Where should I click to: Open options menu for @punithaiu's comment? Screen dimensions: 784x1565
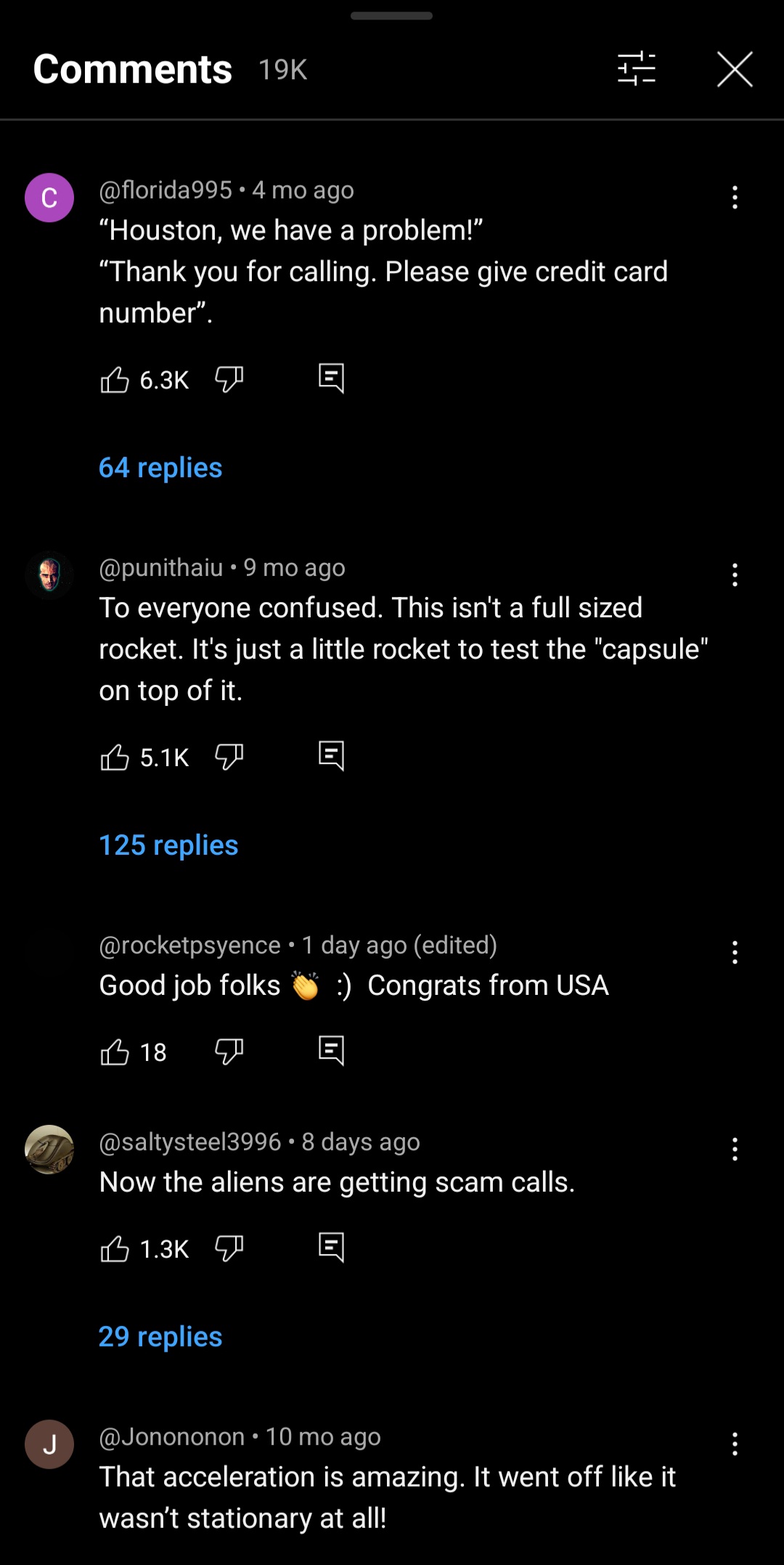coord(735,574)
